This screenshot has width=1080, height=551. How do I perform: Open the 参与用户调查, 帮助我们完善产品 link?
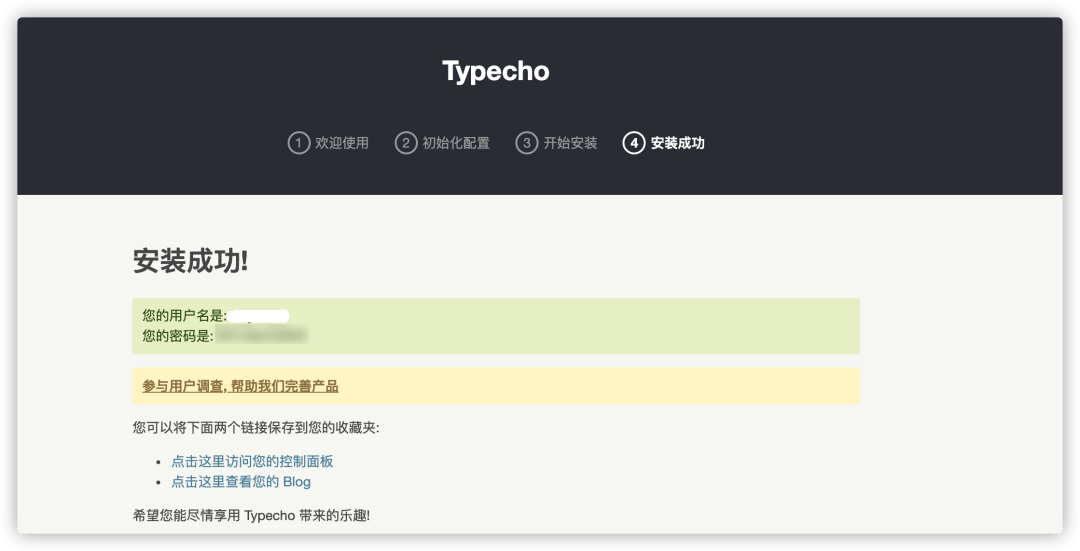[x=240, y=386]
